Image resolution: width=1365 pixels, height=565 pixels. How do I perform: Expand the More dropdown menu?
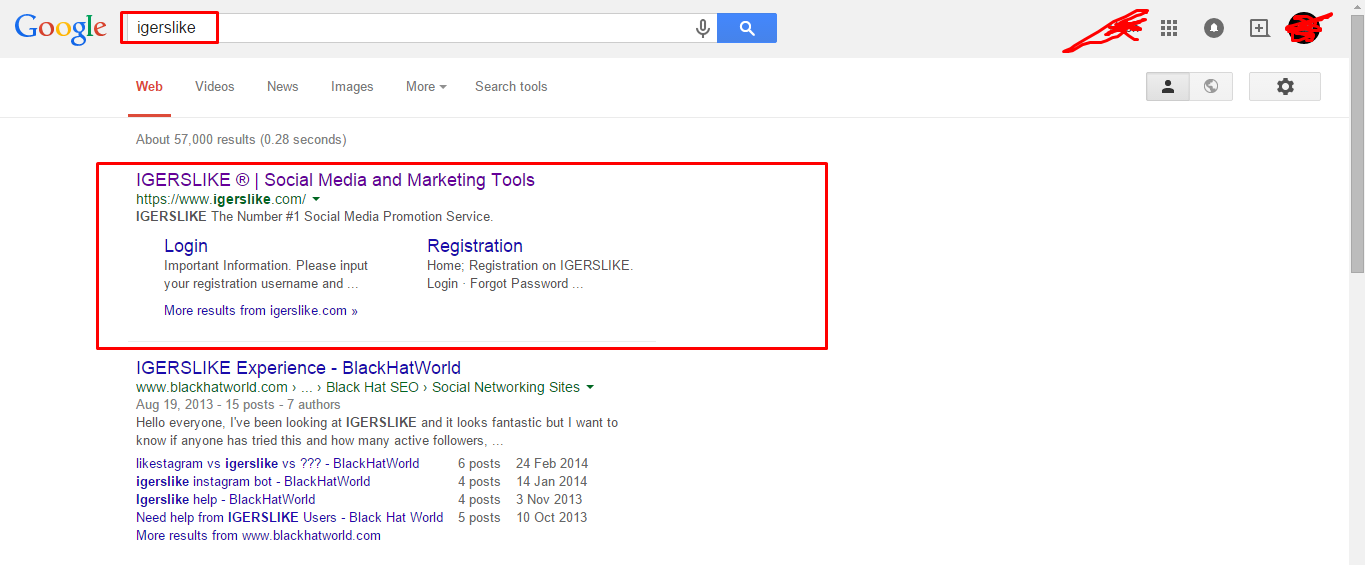coord(426,87)
